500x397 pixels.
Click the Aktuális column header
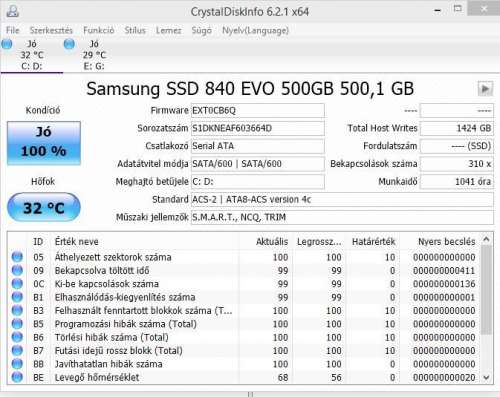(x=265, y=241)
